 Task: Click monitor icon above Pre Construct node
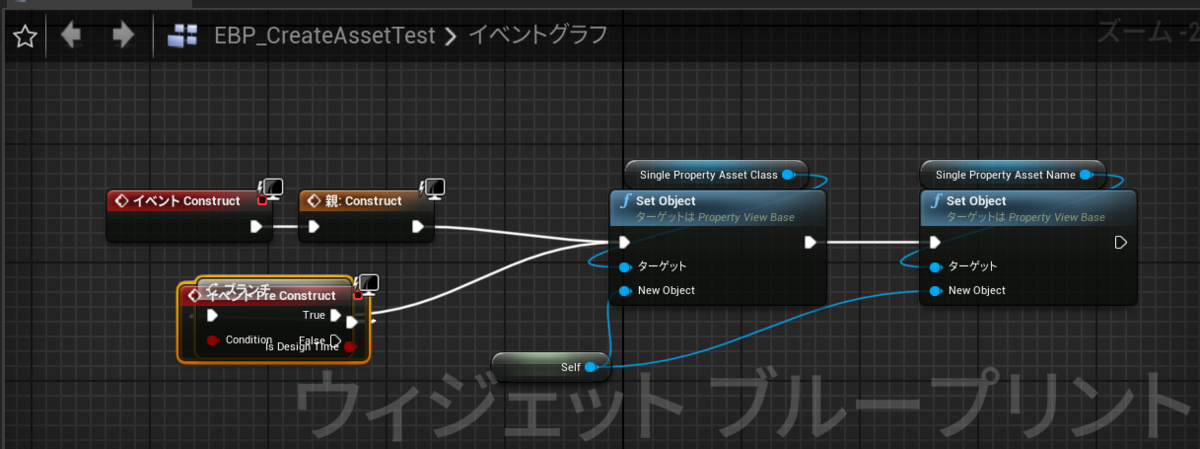[367, 284]
